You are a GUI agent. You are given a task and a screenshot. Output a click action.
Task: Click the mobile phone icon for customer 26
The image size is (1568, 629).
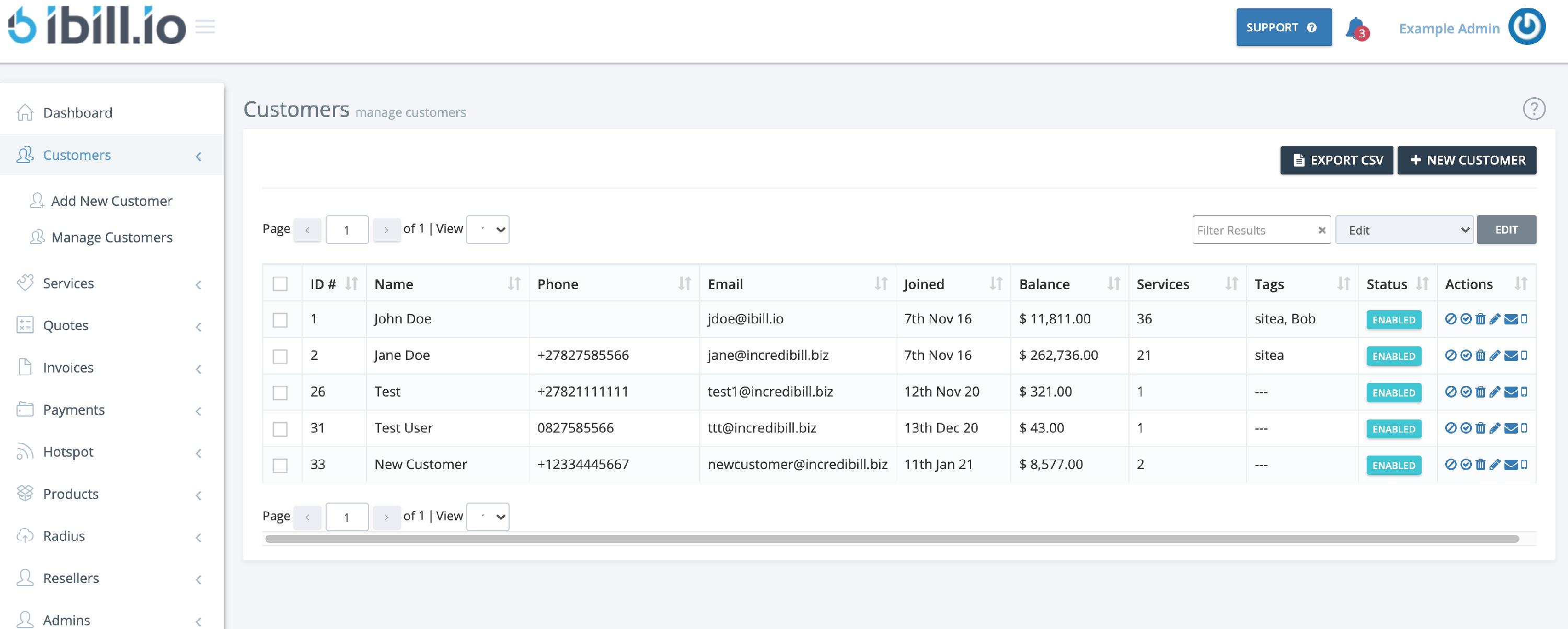coord(1524,392)
